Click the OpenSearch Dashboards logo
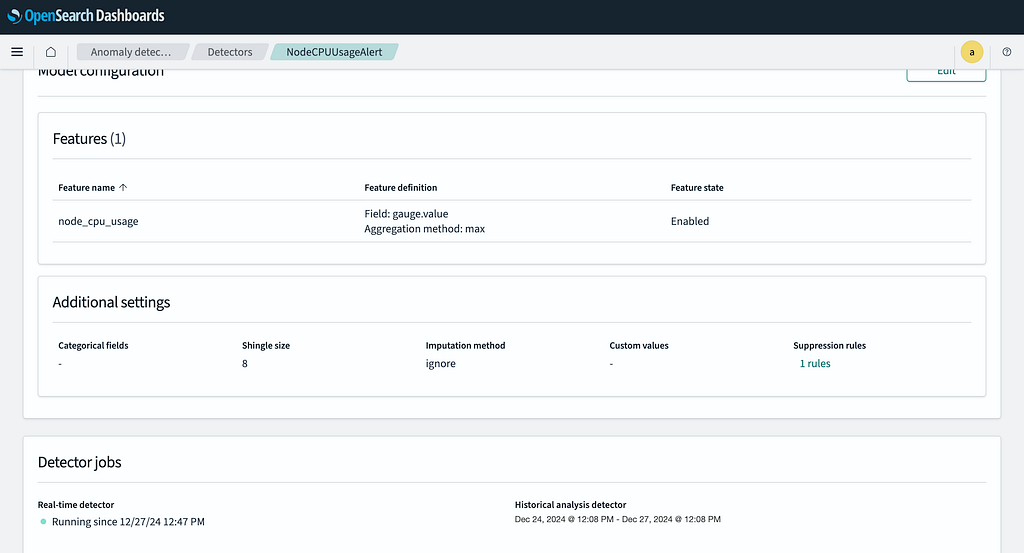The height and width of the screenshot is (553, 1024). [86, 16]
